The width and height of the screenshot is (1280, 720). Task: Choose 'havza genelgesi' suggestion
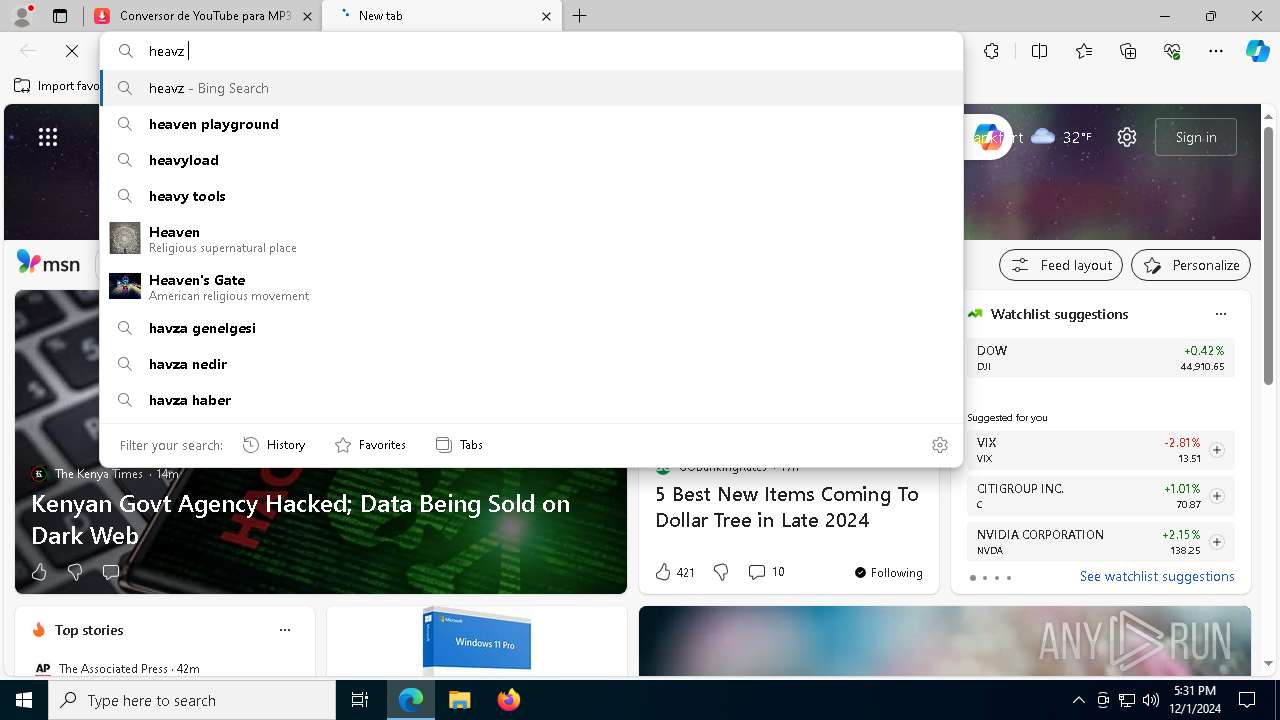coord(531,328)
